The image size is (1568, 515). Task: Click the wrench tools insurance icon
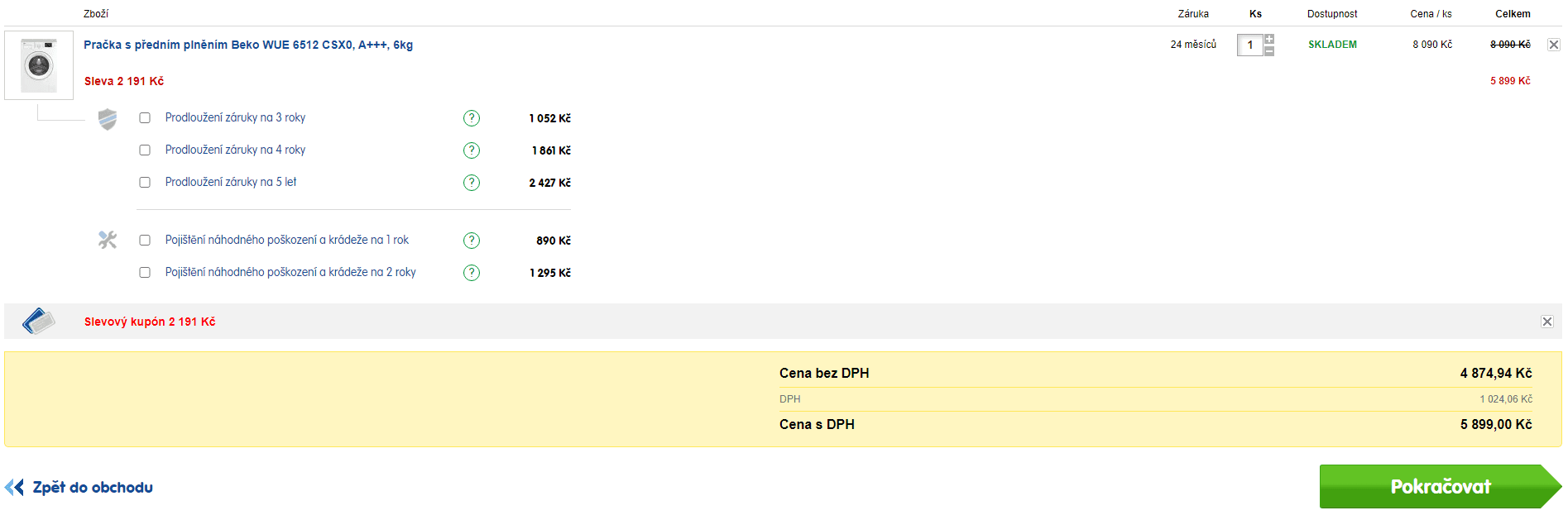(x=108, y=240)
